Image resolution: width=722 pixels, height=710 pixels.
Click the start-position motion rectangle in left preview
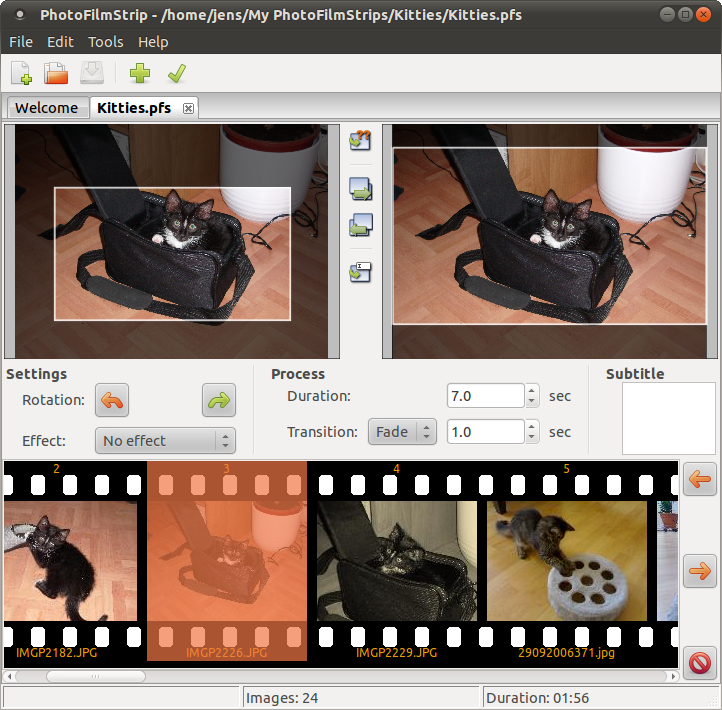(x=173, y=254)
